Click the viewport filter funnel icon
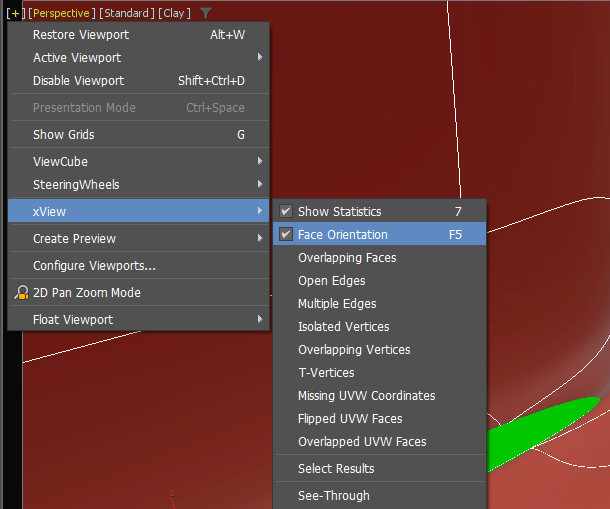610x509 pixels. [206, 13]
